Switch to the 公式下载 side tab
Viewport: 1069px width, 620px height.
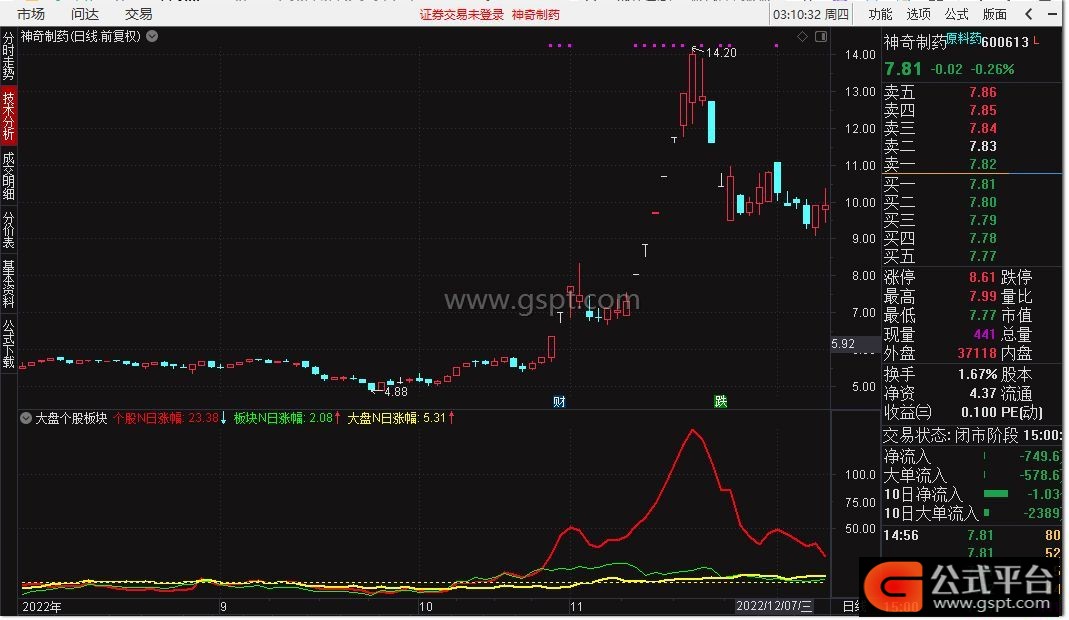click(8, 343)
